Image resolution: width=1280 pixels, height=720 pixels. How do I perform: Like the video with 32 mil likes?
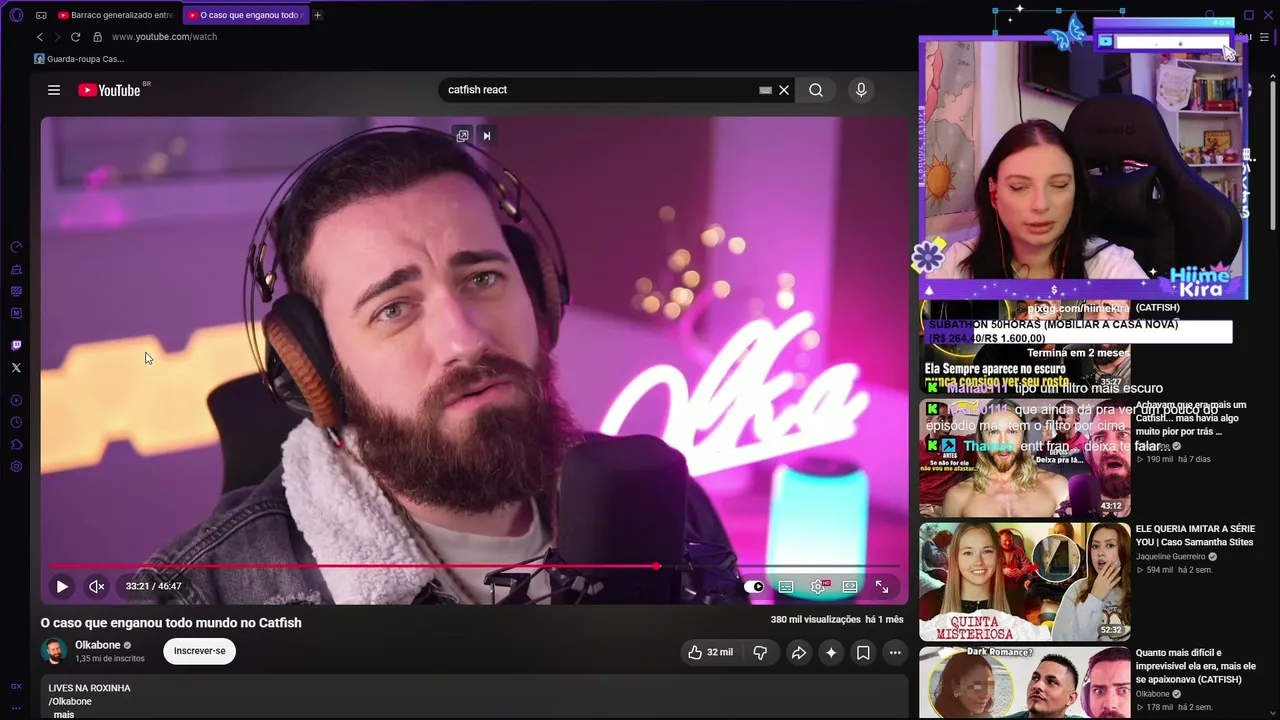point(710,653)
